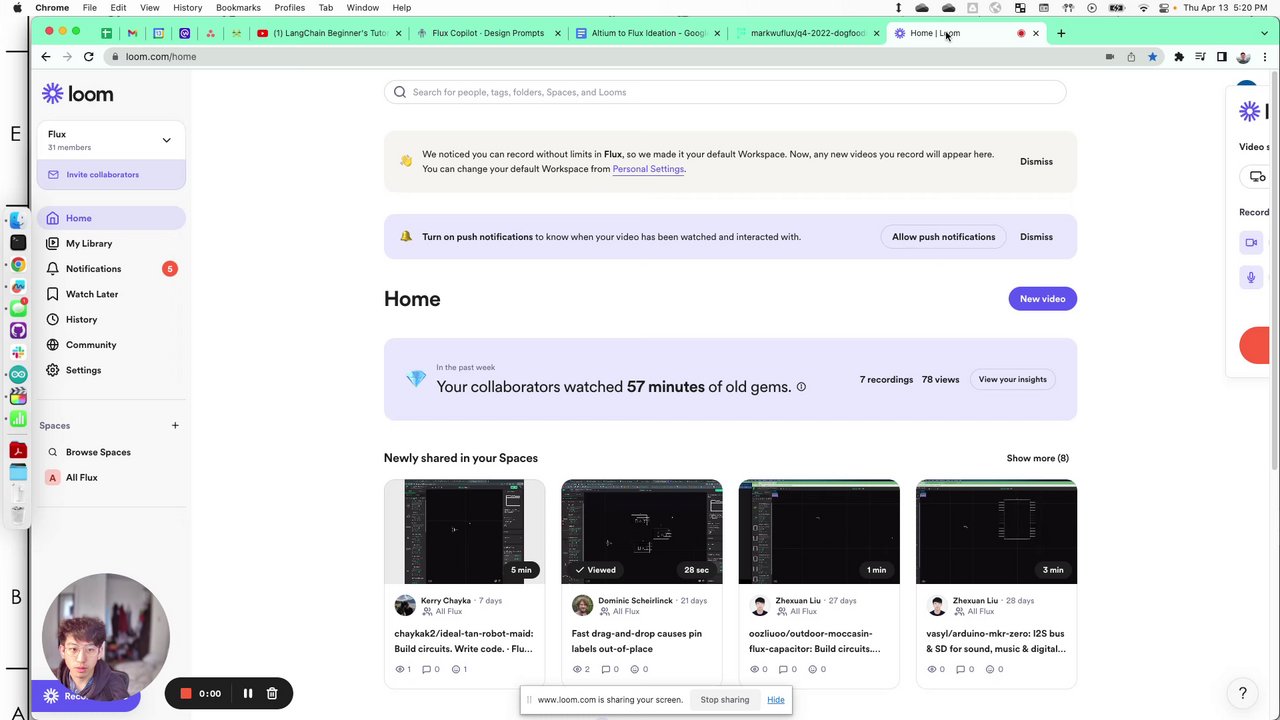This screenshot has height=720, width=1280.
Task: Open the Profiles menu
Action: (x=289, y=8)
